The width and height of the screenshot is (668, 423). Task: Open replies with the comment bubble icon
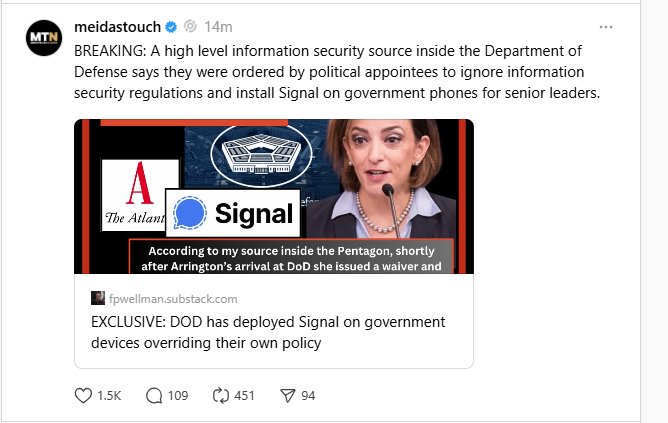[x=154, y=396]
